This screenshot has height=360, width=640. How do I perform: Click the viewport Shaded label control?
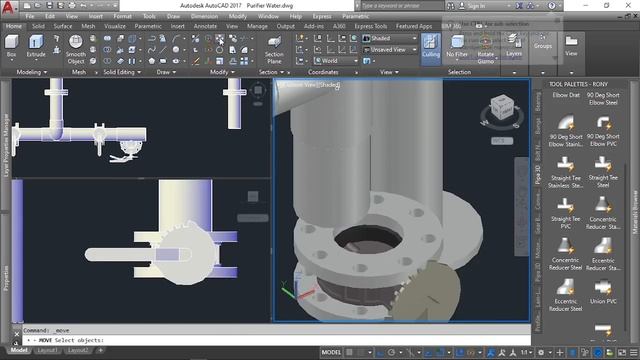(x=329, y=85)
